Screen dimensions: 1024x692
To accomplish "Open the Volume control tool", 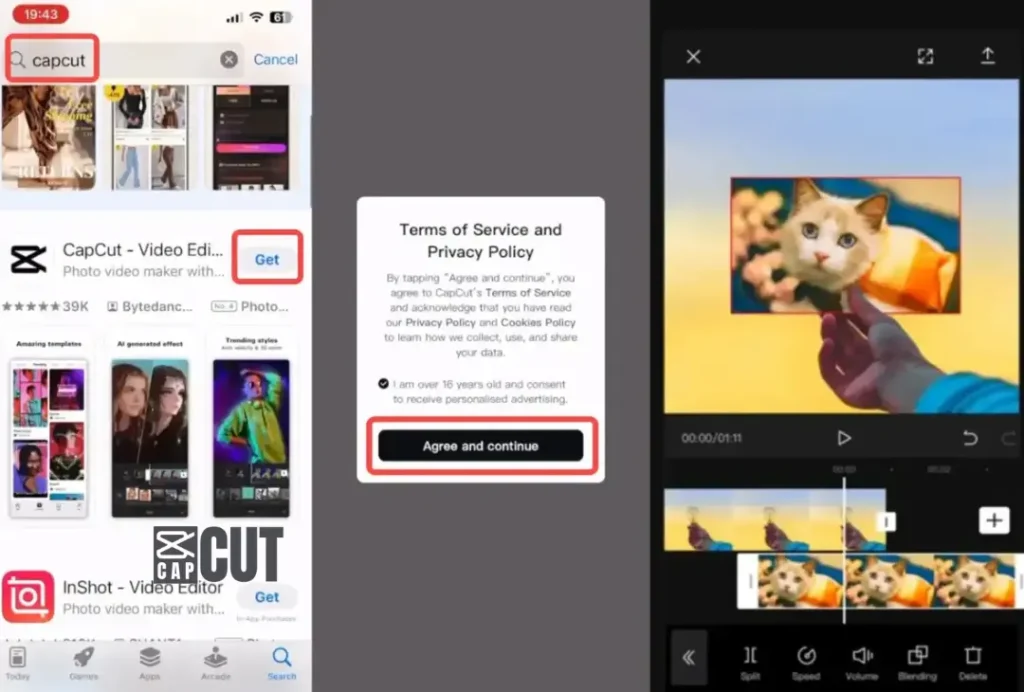I will [x=862, y=657].
